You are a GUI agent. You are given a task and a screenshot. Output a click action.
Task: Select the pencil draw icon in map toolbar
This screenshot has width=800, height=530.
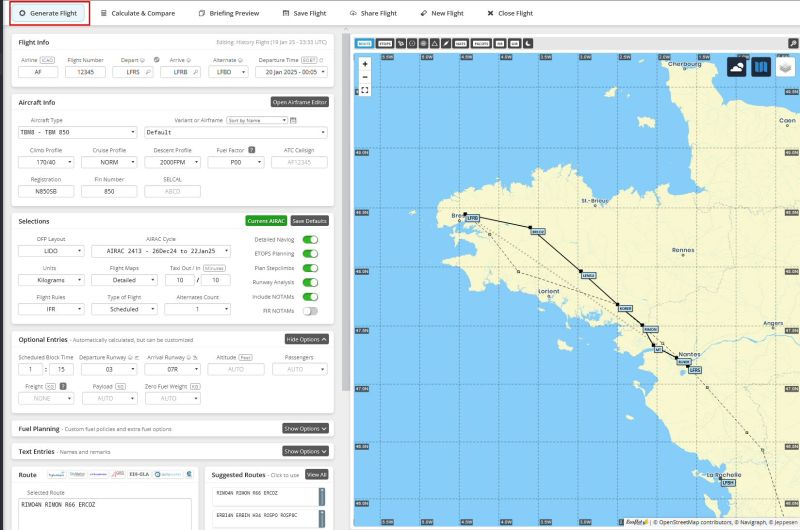(446, 43)
